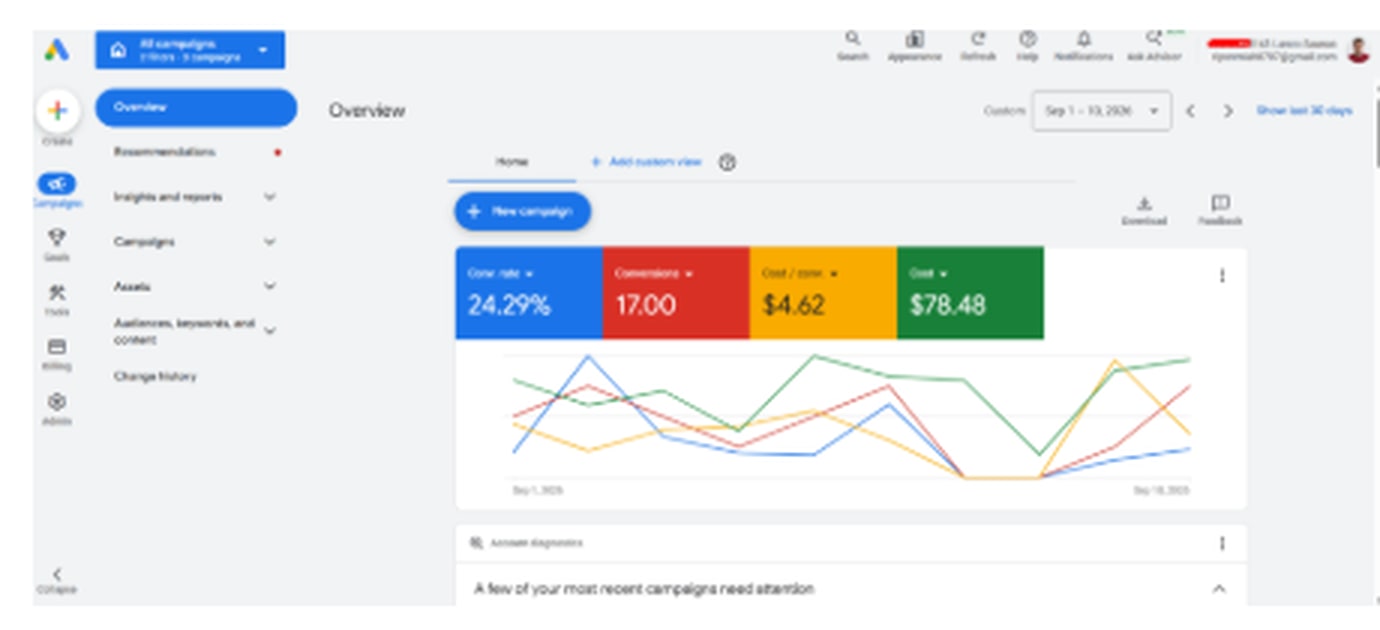This screenshot has width=1380, height=630.
Task: Open account profile avatar
Action: tap(1357, 50)
